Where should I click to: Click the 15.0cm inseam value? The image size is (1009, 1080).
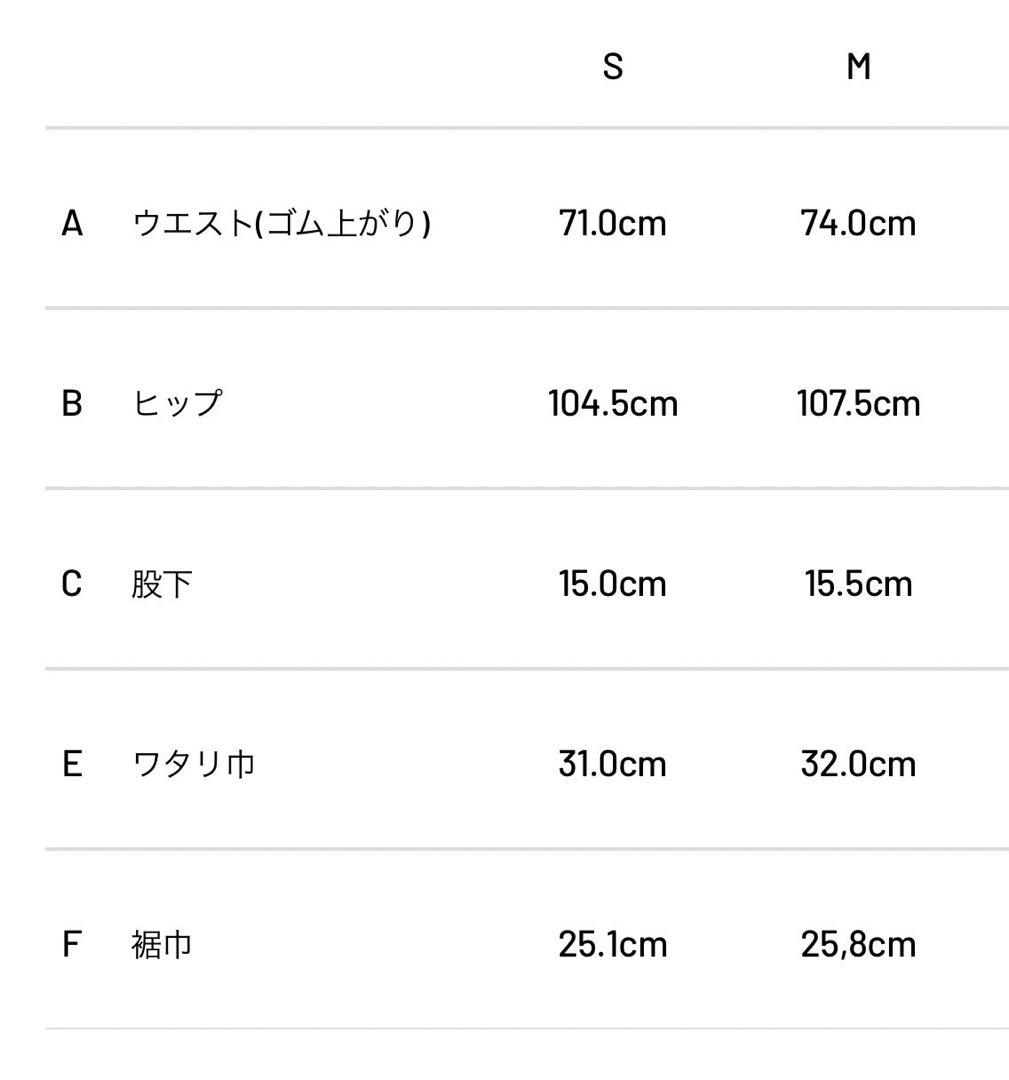[612, 584]
